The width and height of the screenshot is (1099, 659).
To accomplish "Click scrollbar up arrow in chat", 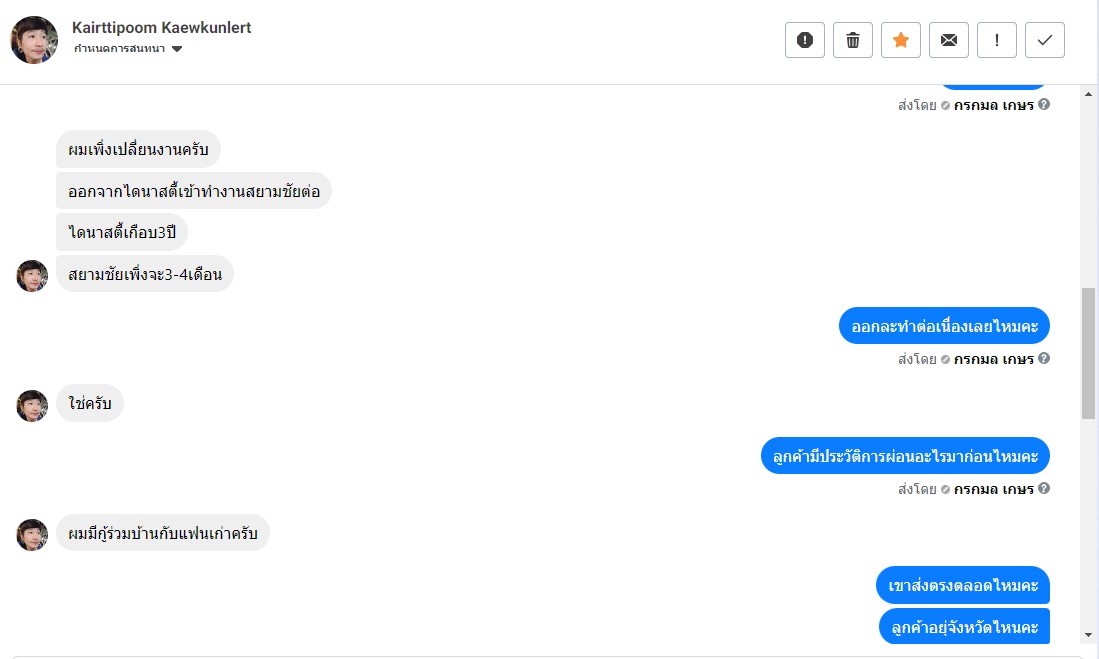I will 1089,92.
